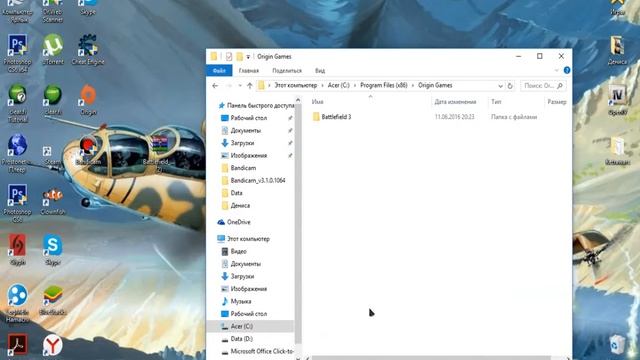The width and height of the screenshot is (640, 360).
Task: Refresh the Origin Games folder view
Action: click(x=510, y=86)
